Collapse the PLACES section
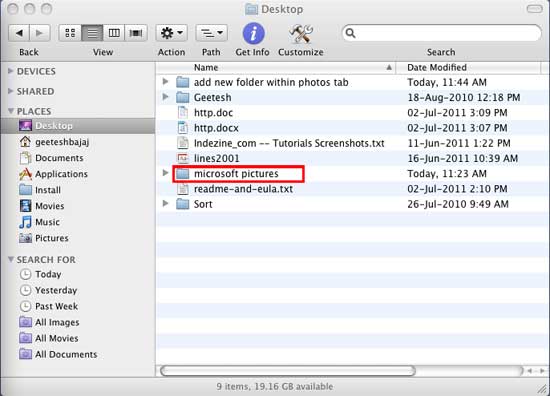 11,111
